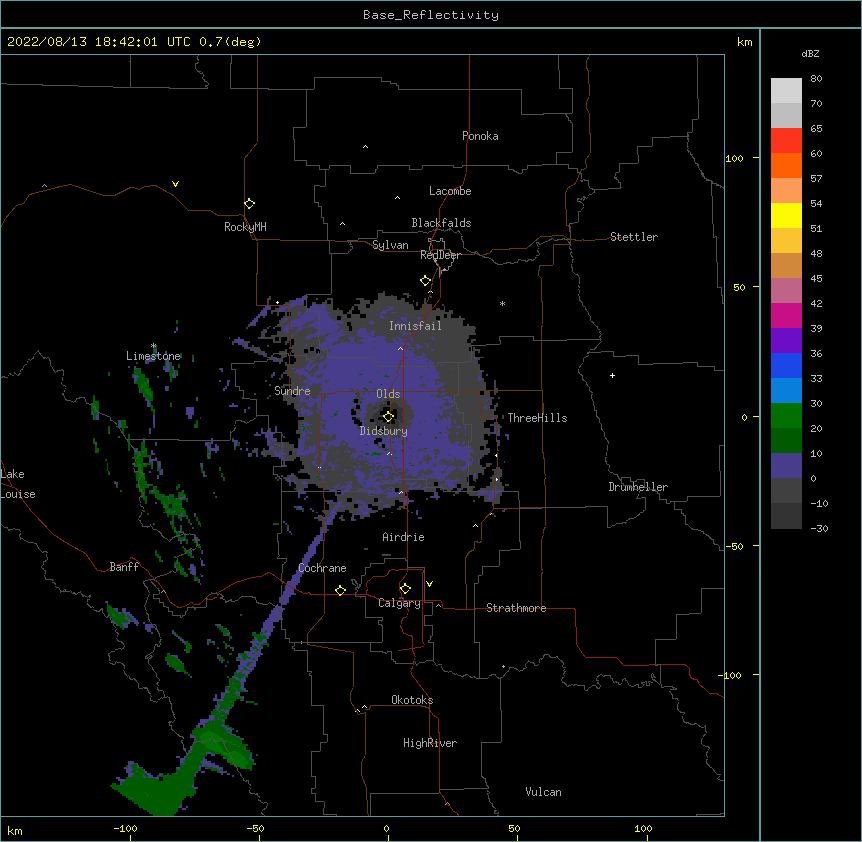This screenshot has width=862, height=842.
Task: Select the Vulcan label
Action: click(543, 792)
